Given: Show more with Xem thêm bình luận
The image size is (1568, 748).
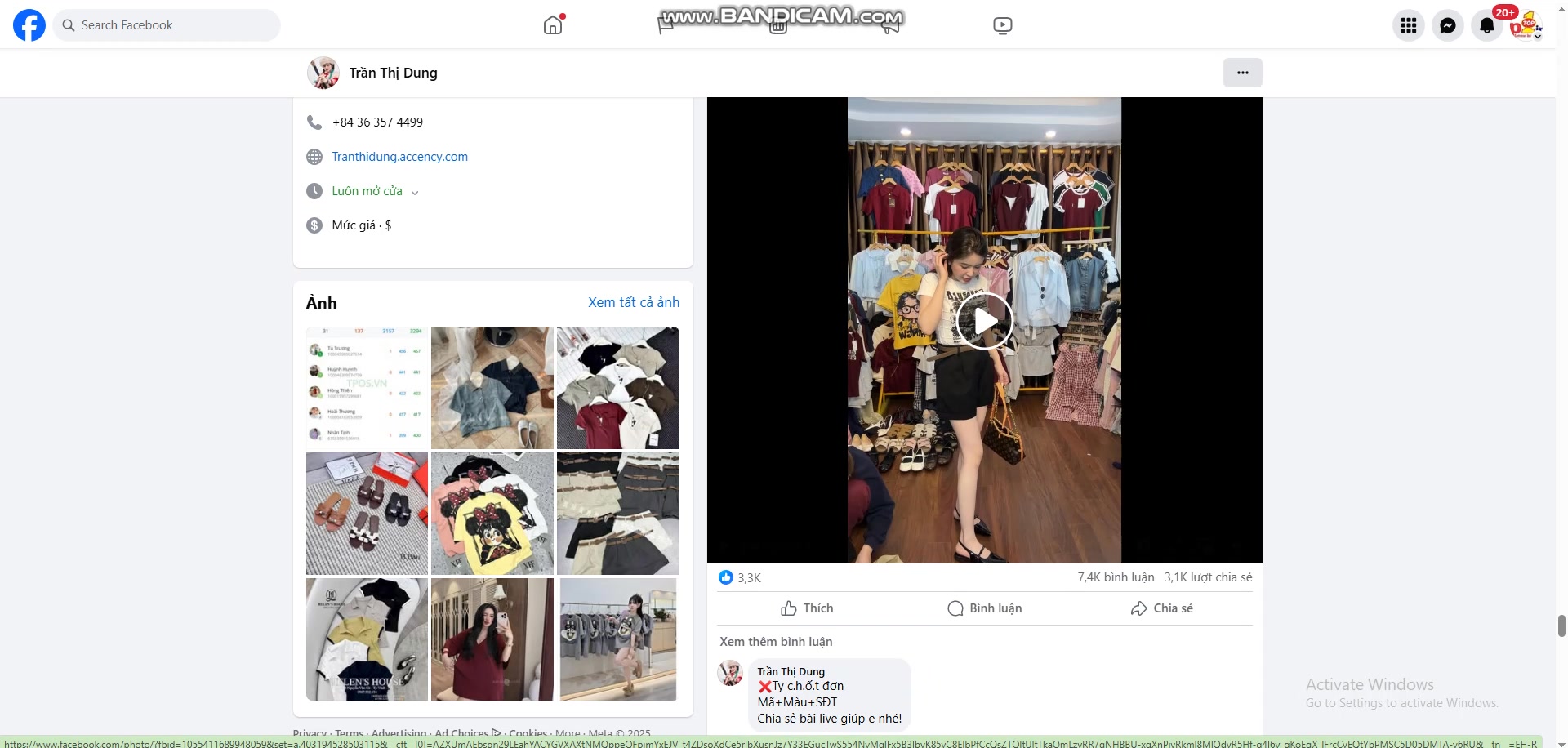Looking at the screenshot, I should tap(776, 642).
